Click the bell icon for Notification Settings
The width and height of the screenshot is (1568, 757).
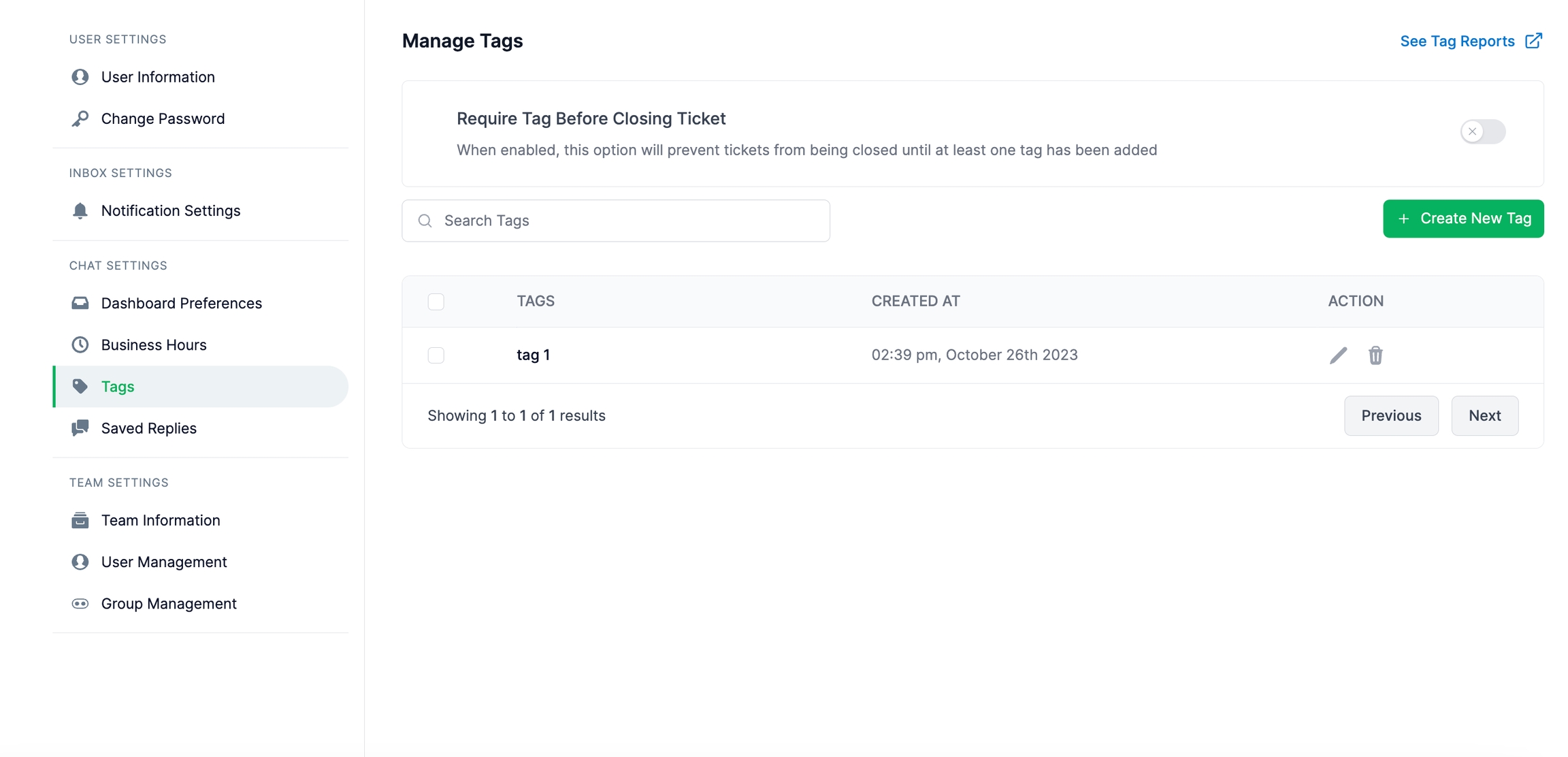pos(80,210)
